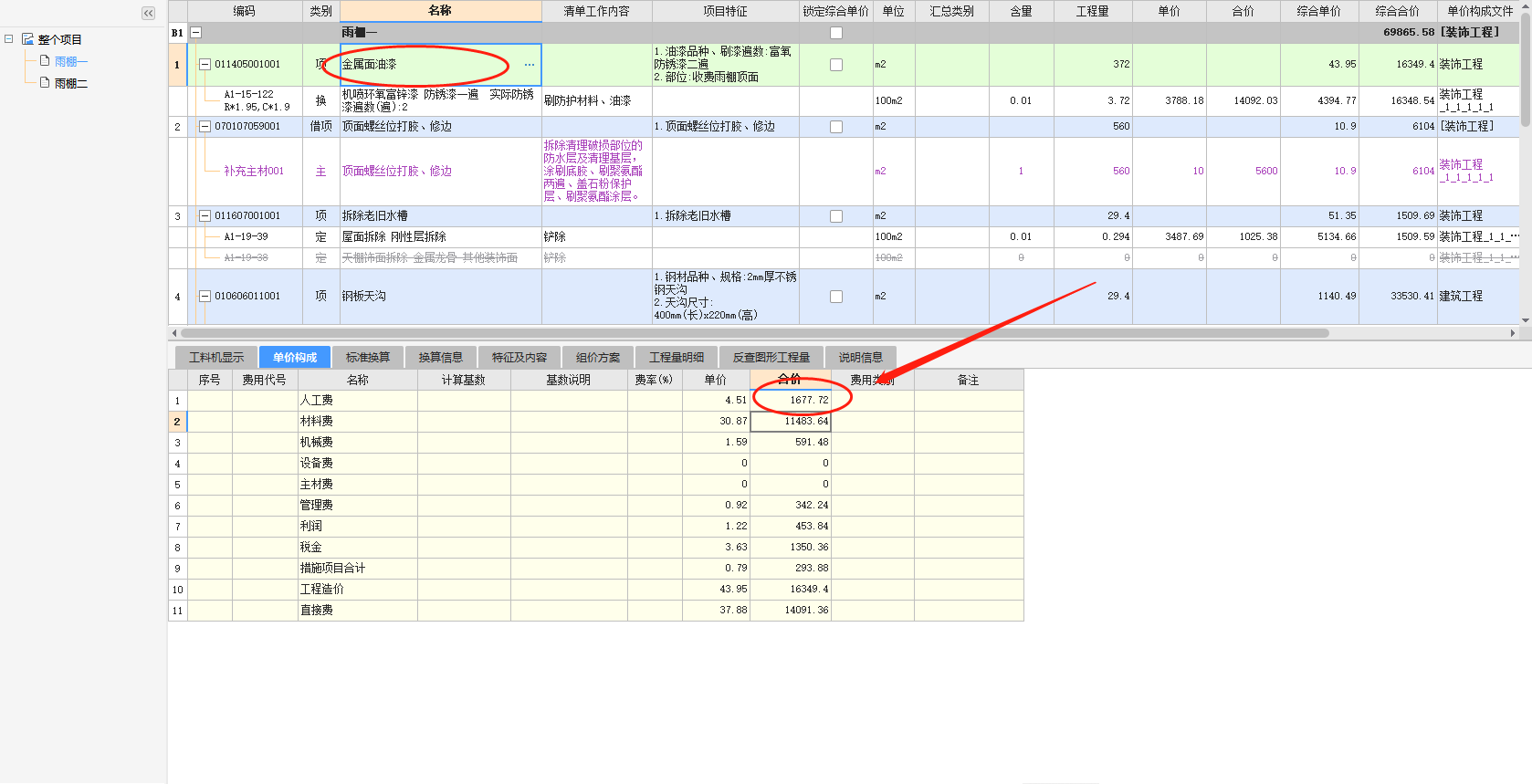Click the 费率(%) column header
The height and width of the screenshot is (784, 1532).
pyautogui.click(x=653, y=380)
